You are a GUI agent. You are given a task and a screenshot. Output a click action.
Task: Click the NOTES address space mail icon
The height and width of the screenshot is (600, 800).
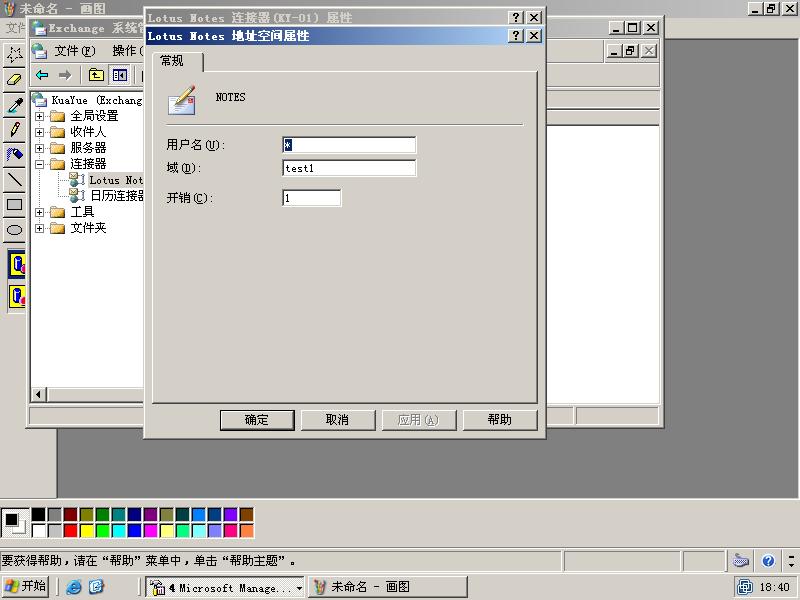pos(182,100)
